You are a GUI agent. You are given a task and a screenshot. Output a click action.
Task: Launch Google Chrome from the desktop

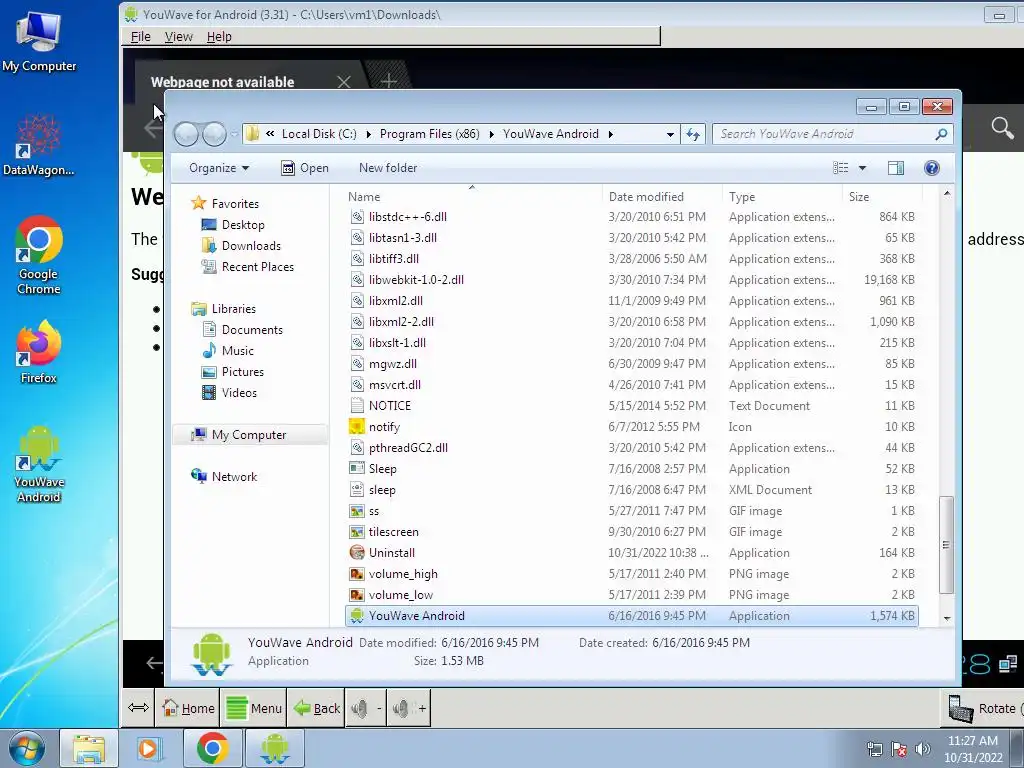pos(39,255)
